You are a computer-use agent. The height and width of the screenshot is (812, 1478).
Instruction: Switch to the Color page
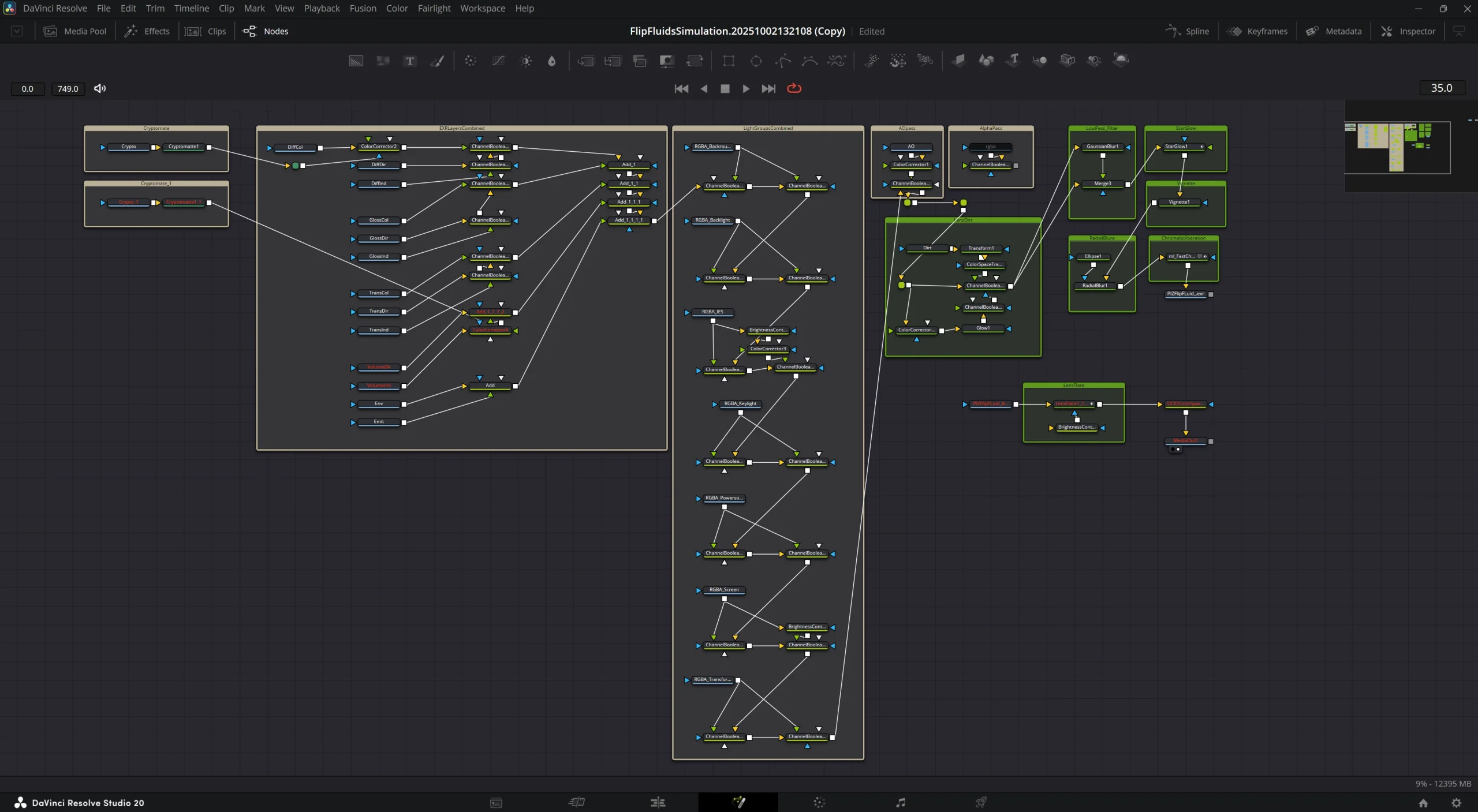point(819,802)
